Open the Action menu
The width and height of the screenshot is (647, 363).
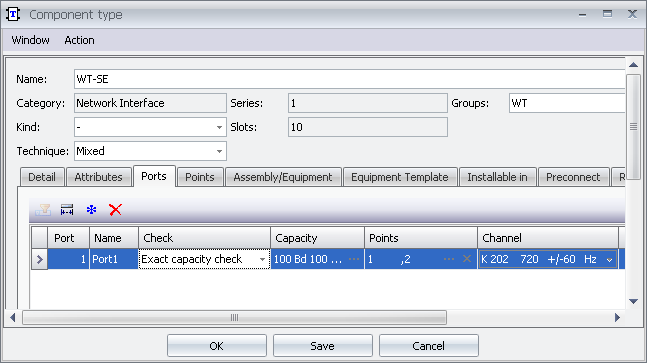(x=79, y=40)
